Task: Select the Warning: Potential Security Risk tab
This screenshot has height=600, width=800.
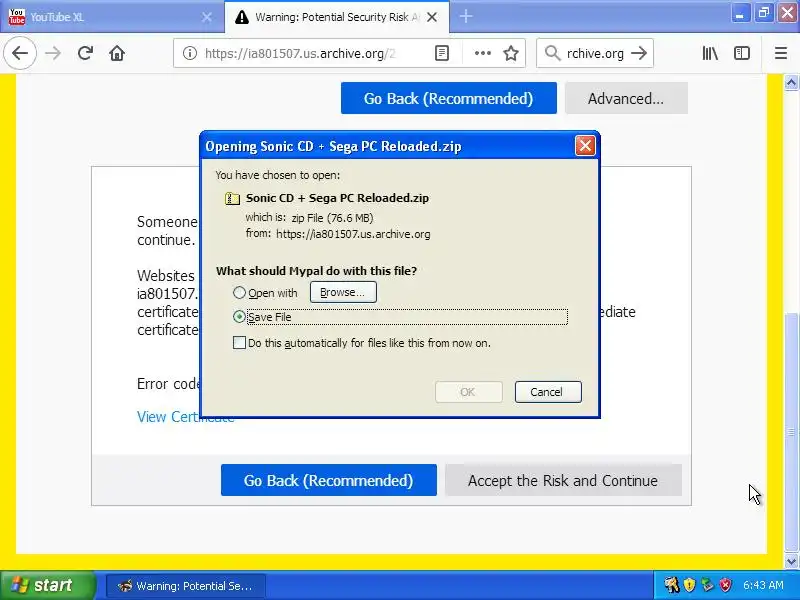Action: pos(337,17)
